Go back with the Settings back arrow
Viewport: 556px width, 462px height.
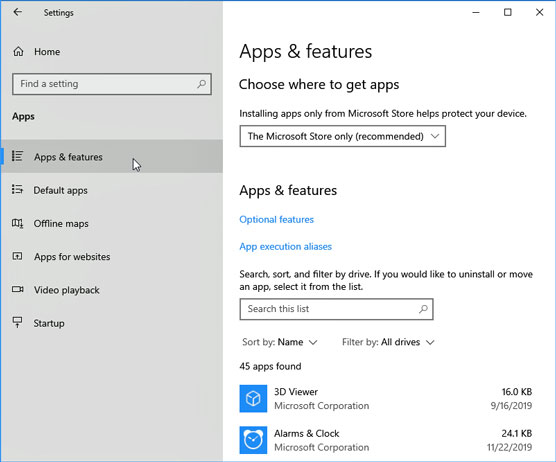17,12
